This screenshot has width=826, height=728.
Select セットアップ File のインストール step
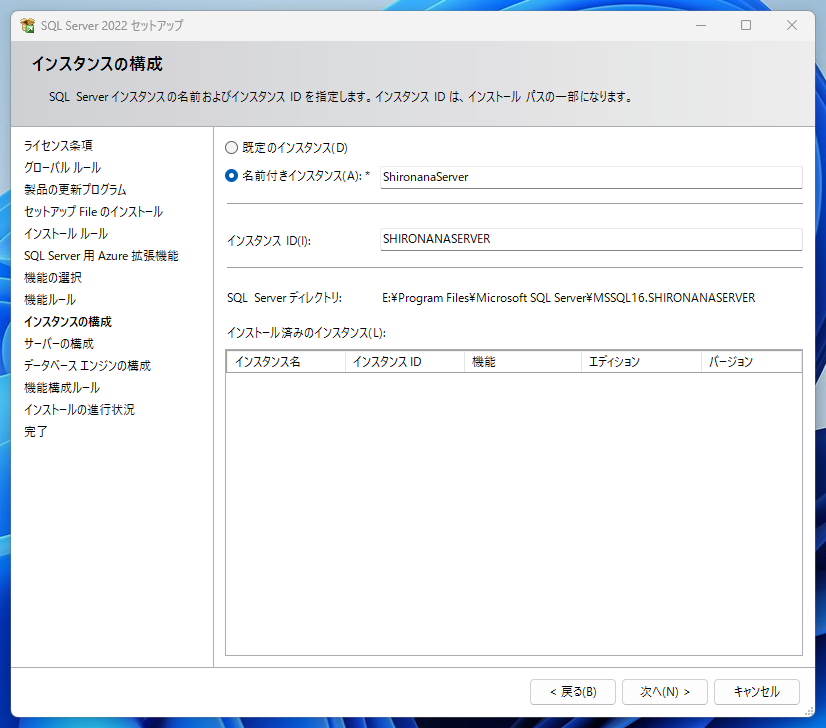coord(93,211)
